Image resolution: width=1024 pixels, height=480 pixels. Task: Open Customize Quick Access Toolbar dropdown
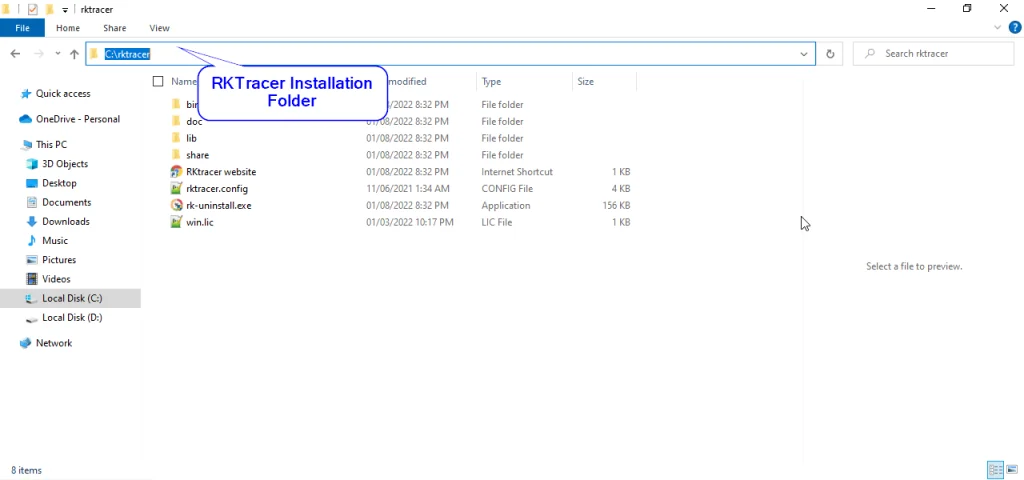pos(65,9)
